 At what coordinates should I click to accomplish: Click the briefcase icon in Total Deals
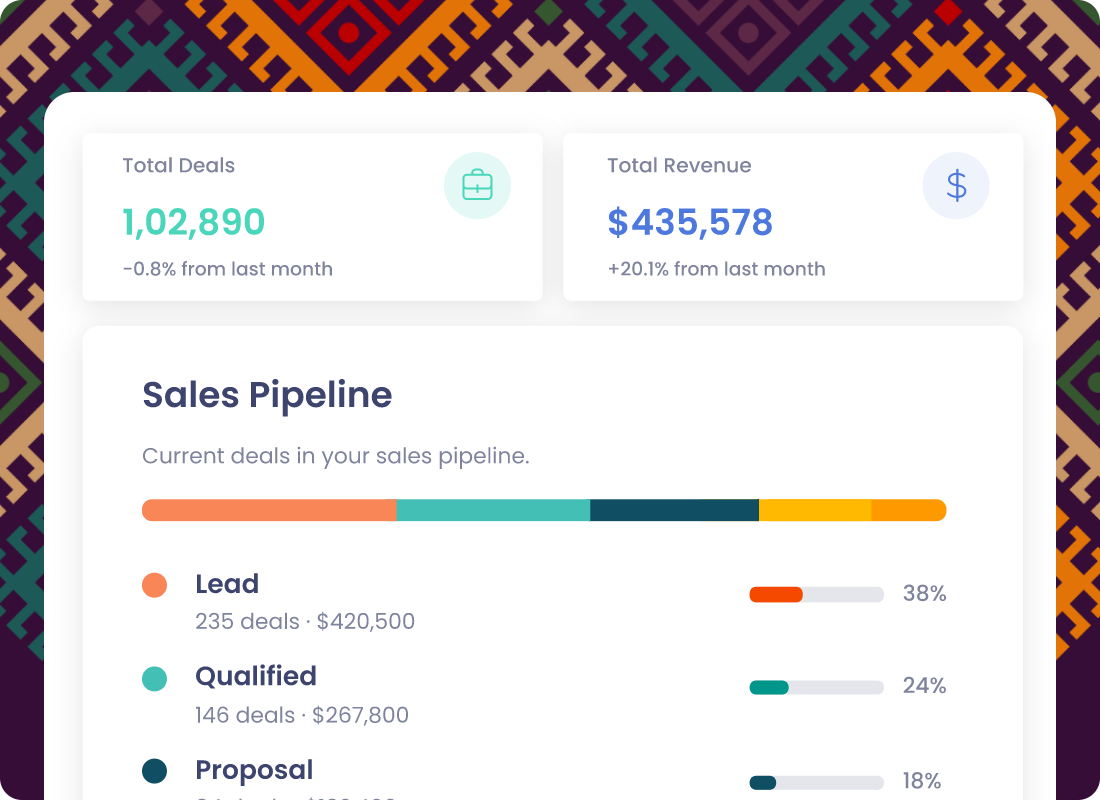tap(477, 185)
